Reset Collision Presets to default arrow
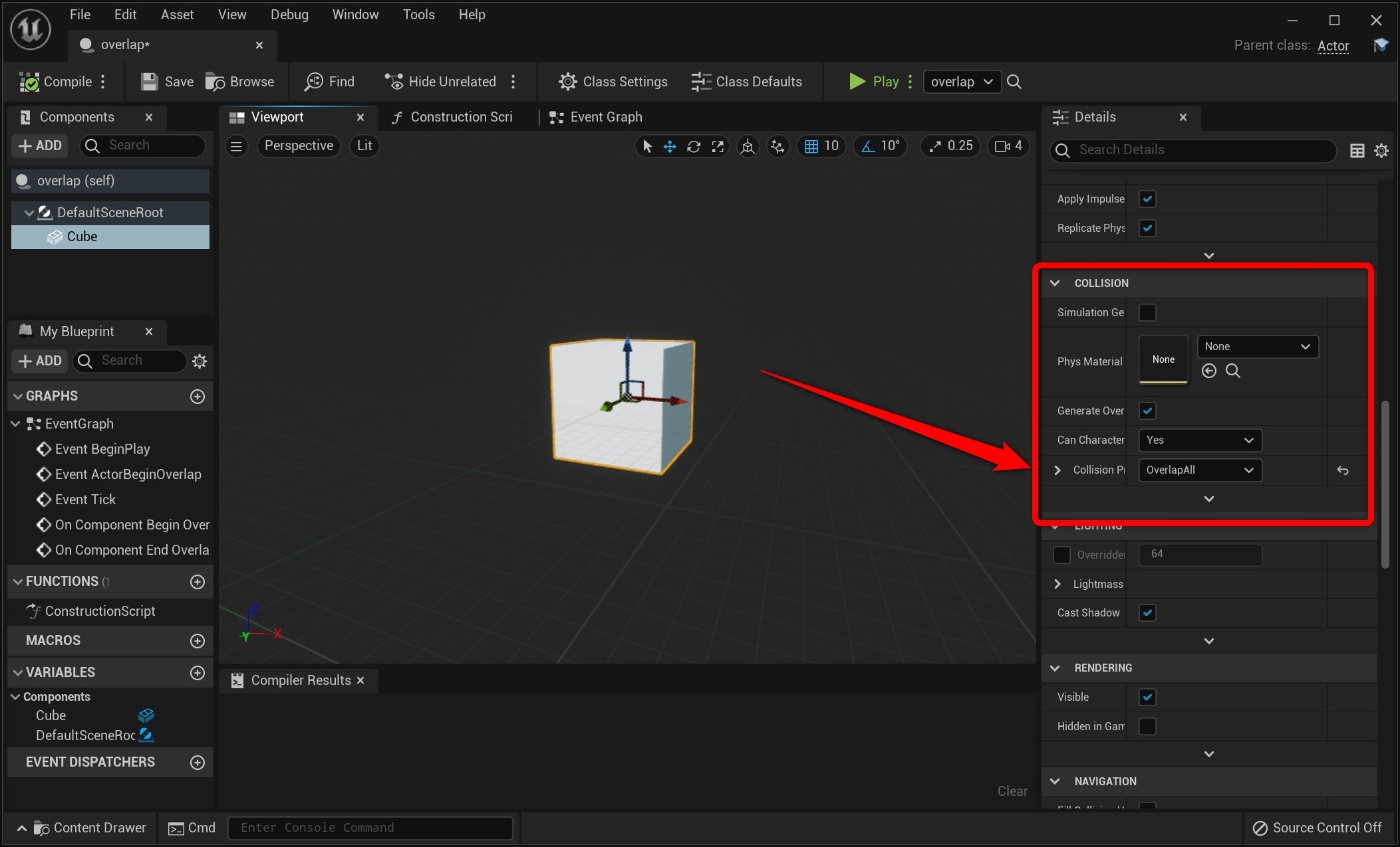Screen dimensions: 1400x847 pos(1342,470)
